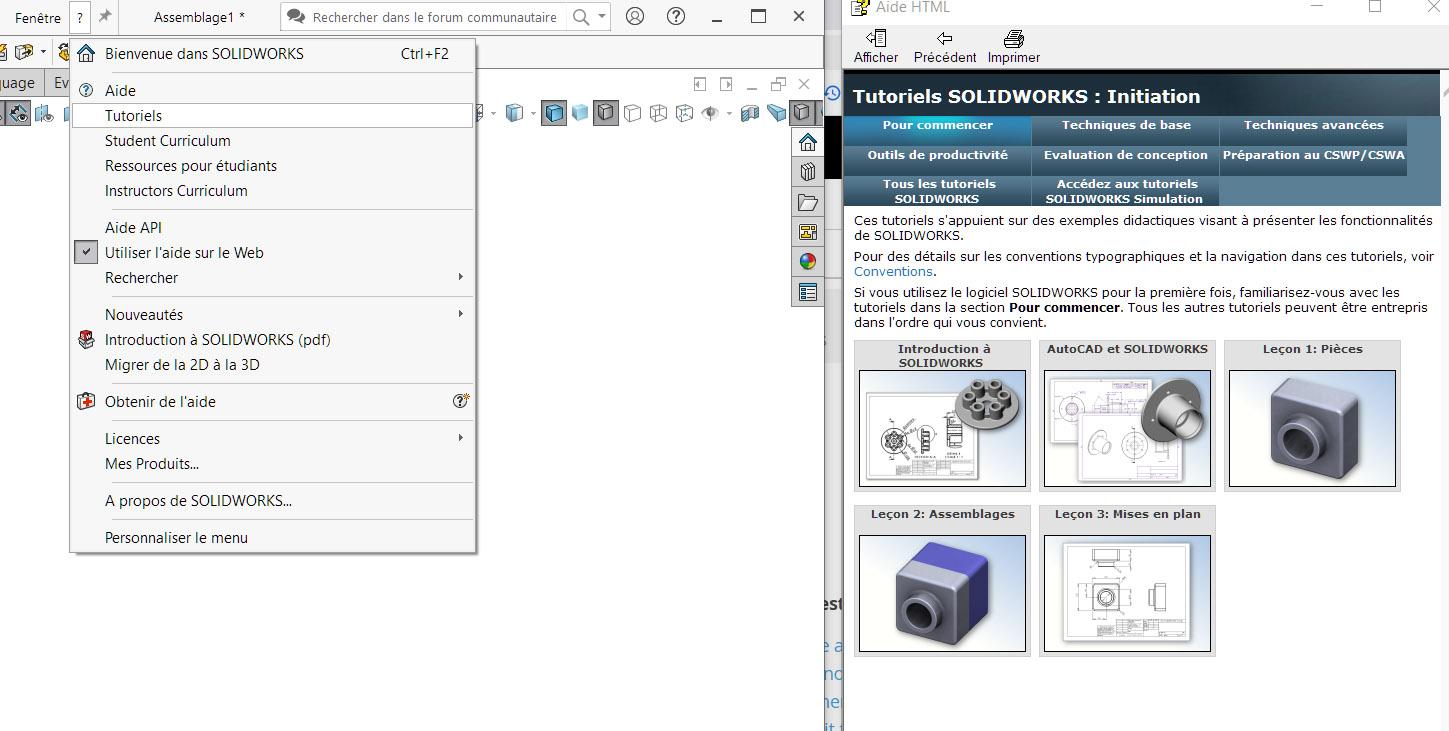Screen dimensions: 1449x731
Task: Select Personnaliser le menu entry
Action: (x=273, y=538)
